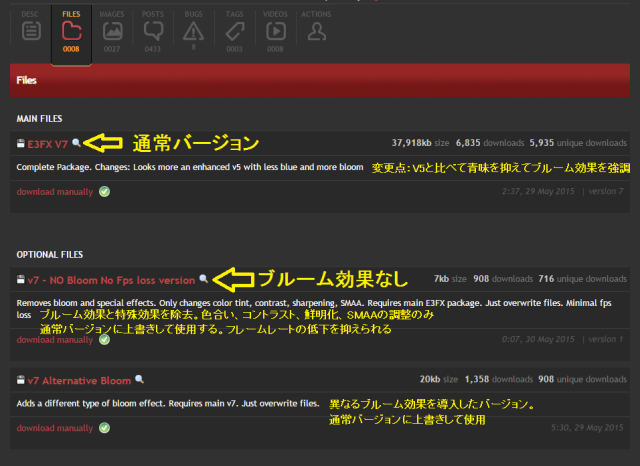Image resolution: width=640 pixels, height=466 pixels.
Task: Click floppy disk icon beside v7 Alternative Bloom
Action: pos(20,380)
